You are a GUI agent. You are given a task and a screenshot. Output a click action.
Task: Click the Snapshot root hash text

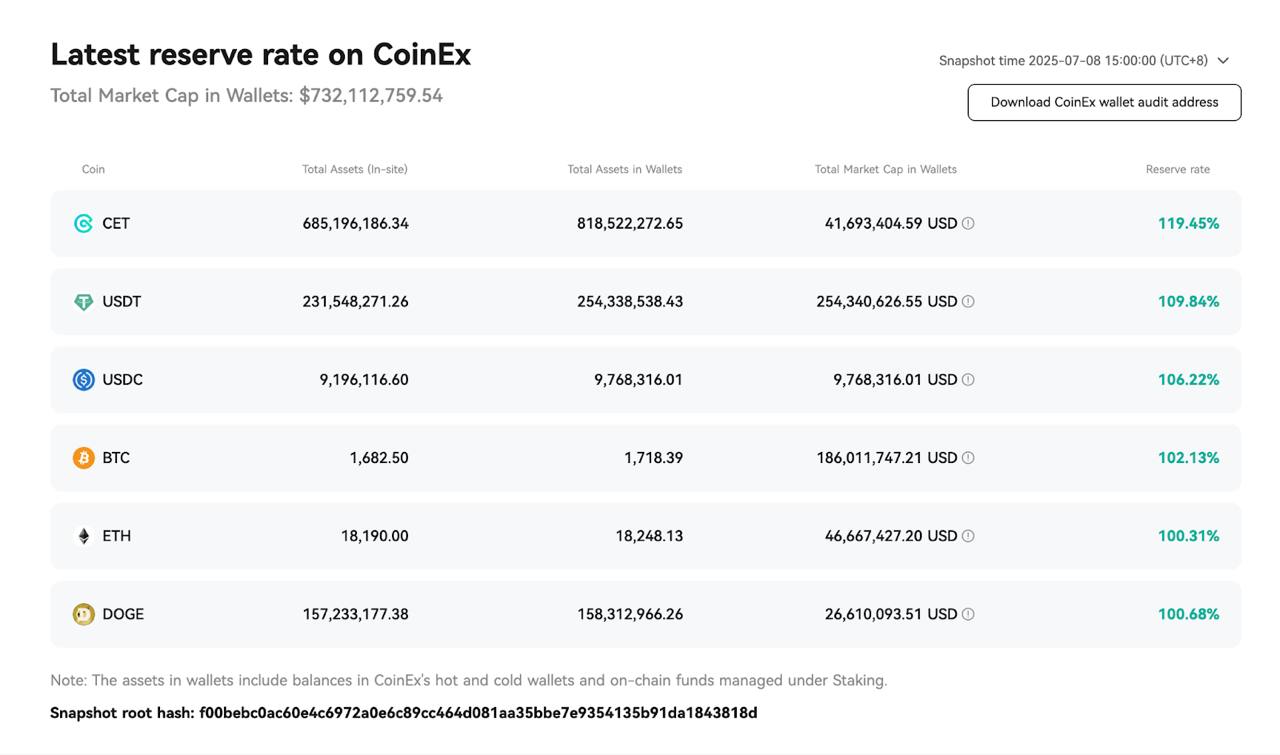(x=403, y=713)
